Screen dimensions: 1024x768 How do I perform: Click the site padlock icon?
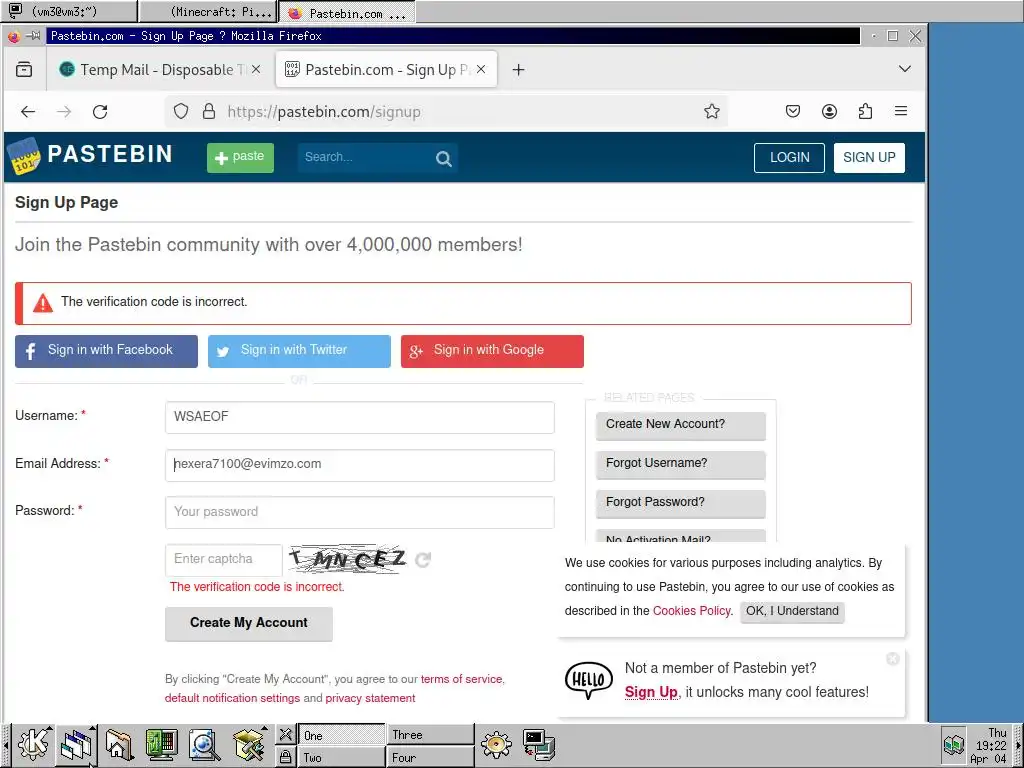209,112
